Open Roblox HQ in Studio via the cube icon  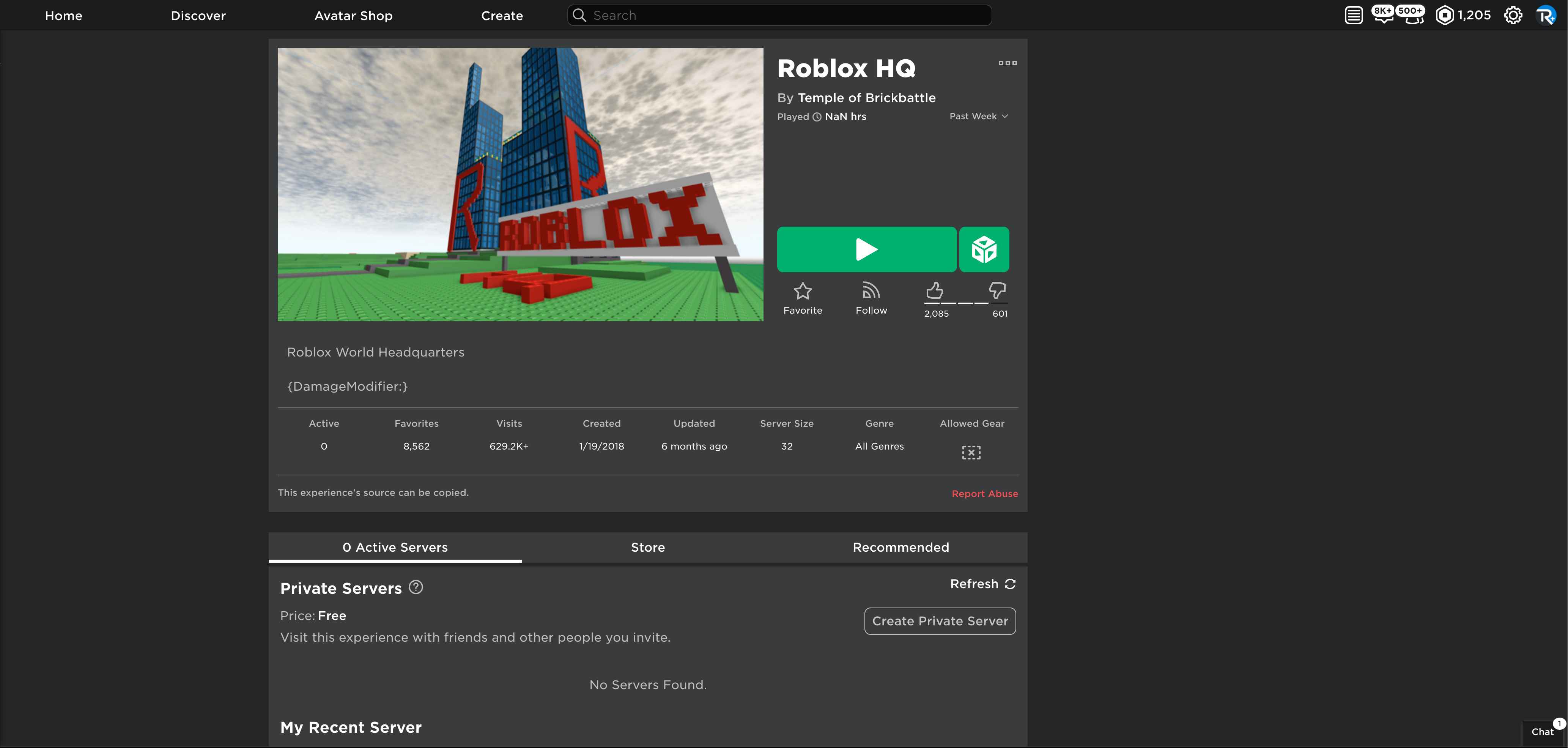tap(984, 249)
